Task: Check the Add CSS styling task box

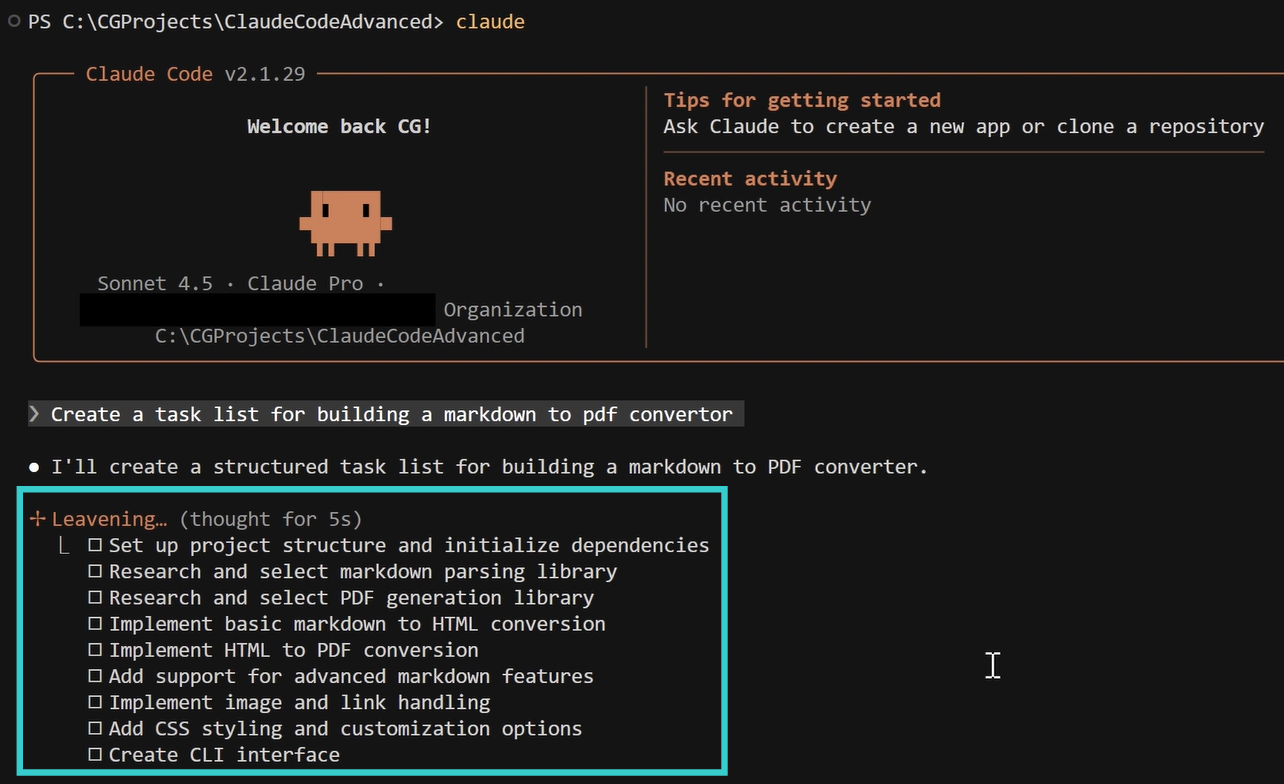Action: click(95, 729)
